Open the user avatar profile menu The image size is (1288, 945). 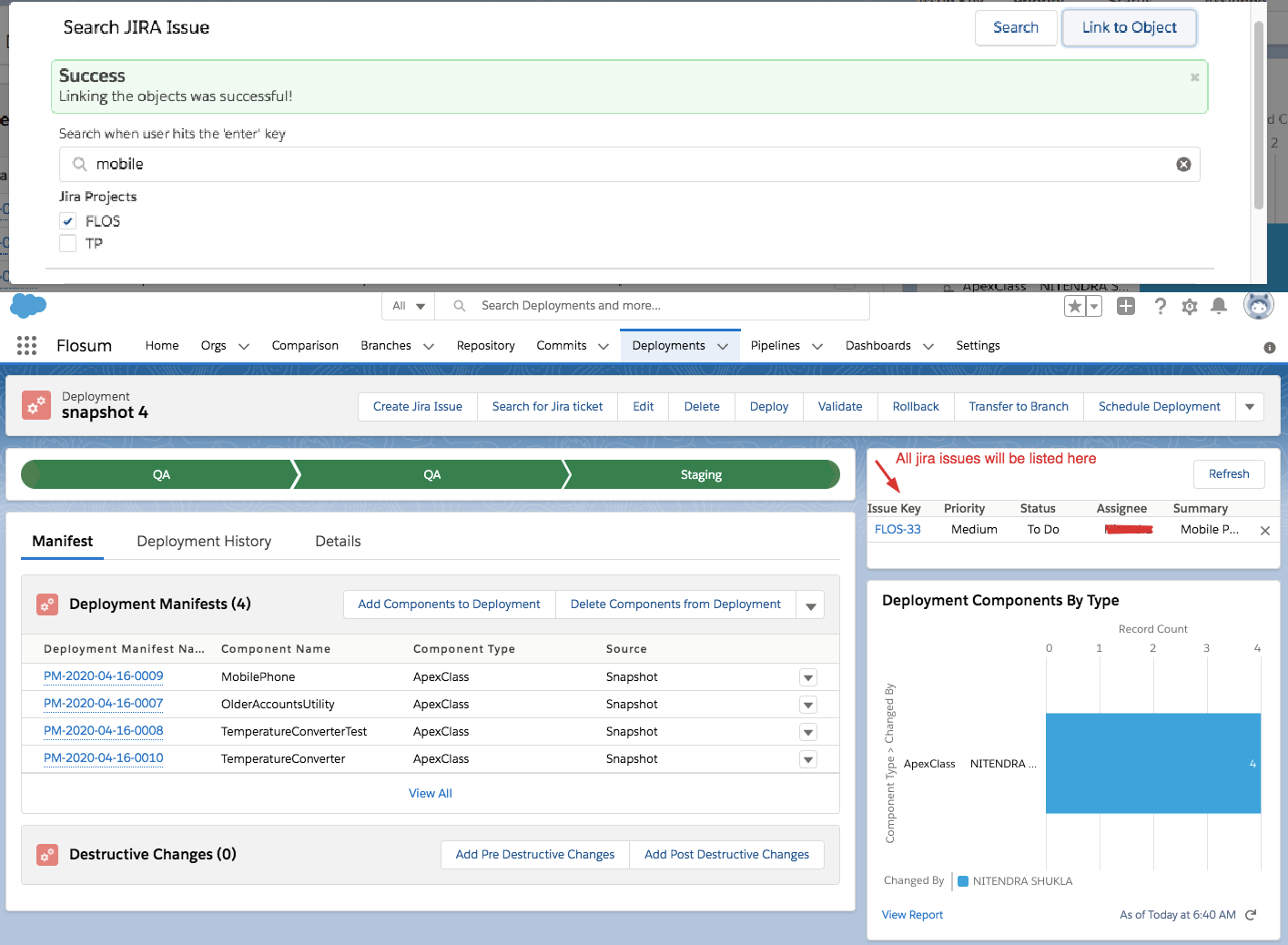pos(1258,307)
